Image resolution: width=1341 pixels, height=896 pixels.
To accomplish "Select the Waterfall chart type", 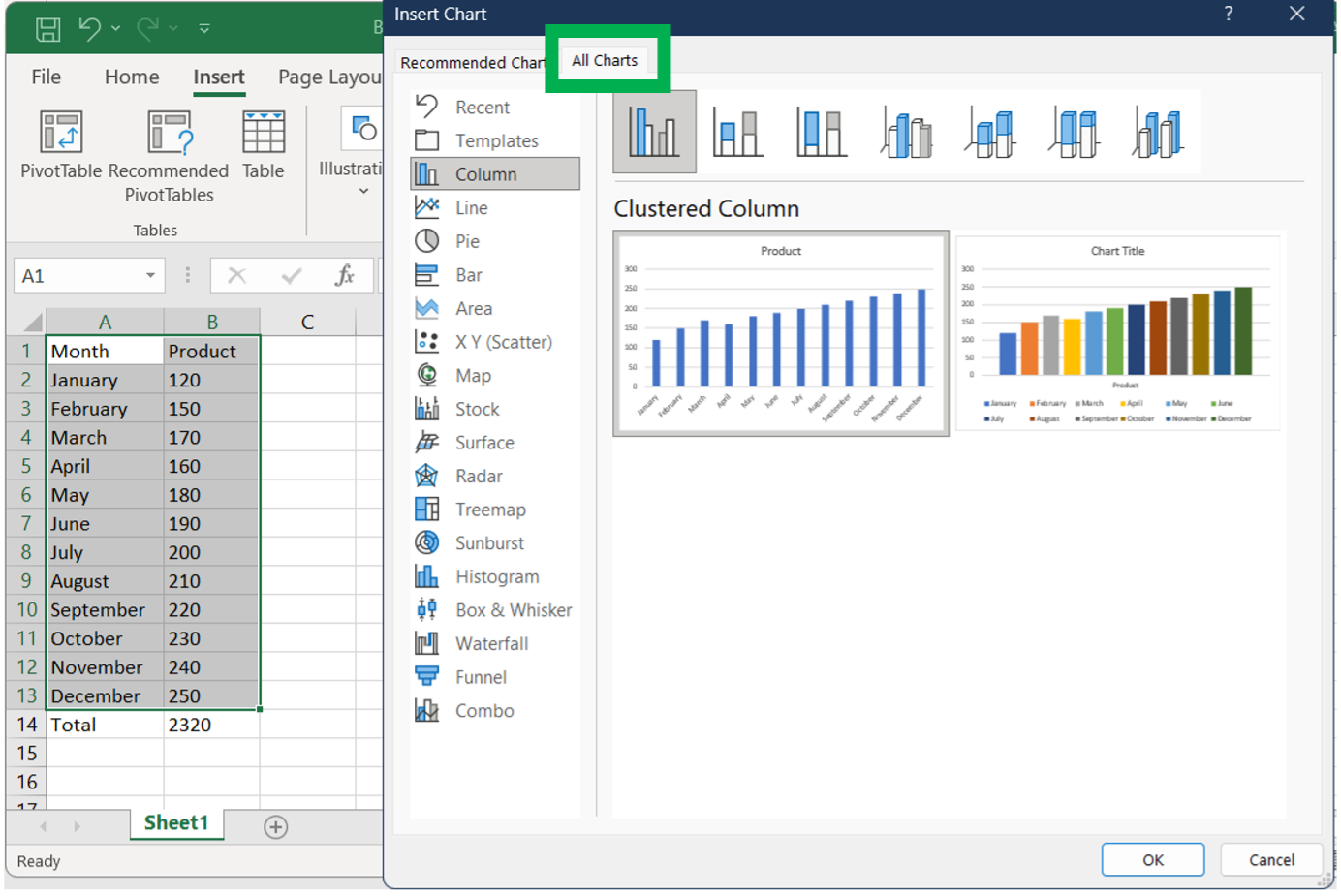I will tap(491, 643).
